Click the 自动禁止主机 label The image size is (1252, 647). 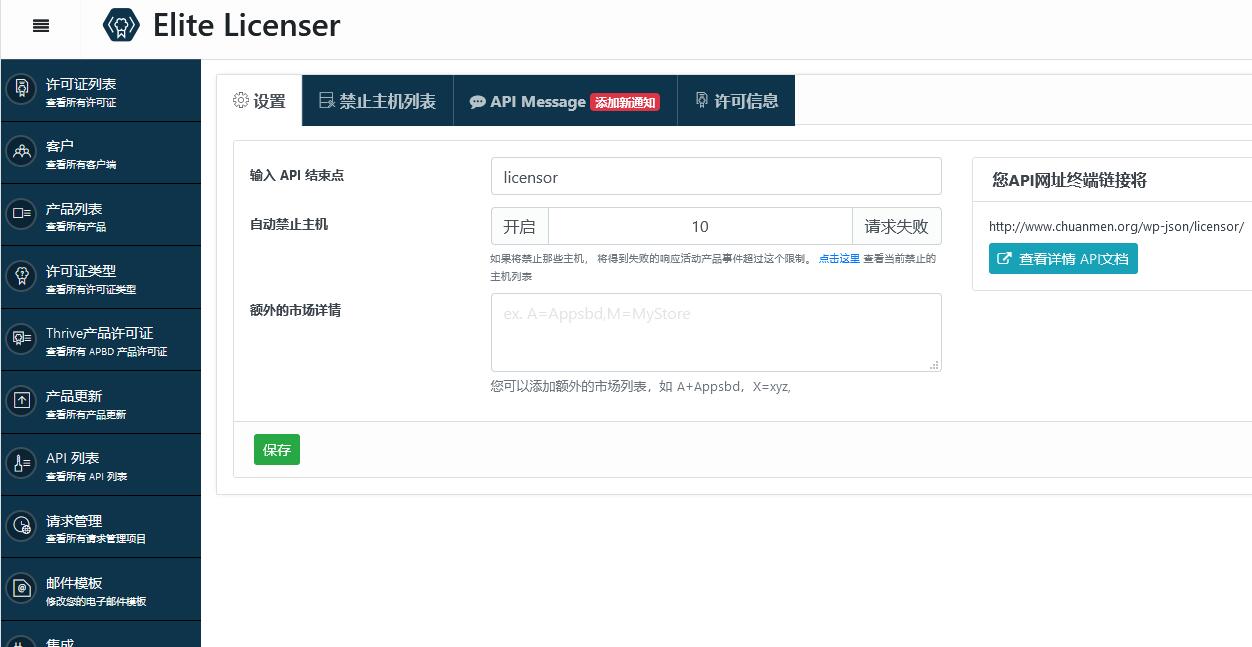click(x=289, y=224)
